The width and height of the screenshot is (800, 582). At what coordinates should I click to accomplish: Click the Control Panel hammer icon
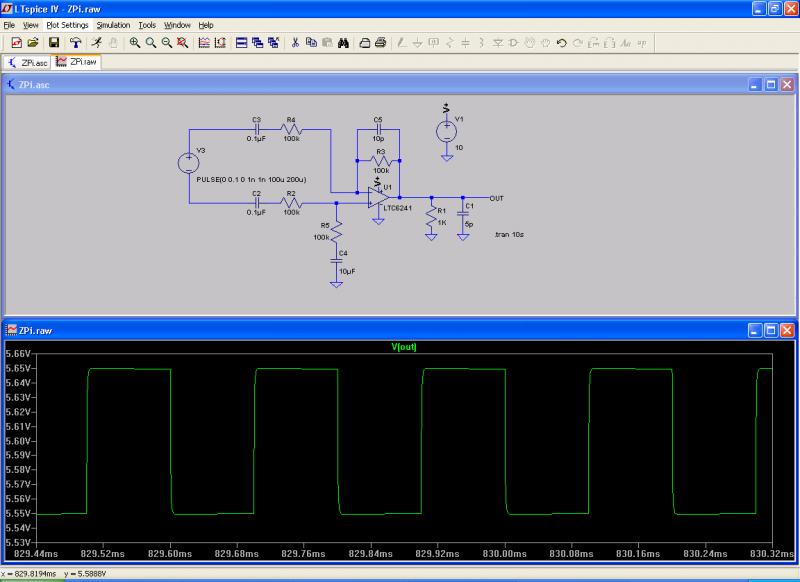point(75,43)
